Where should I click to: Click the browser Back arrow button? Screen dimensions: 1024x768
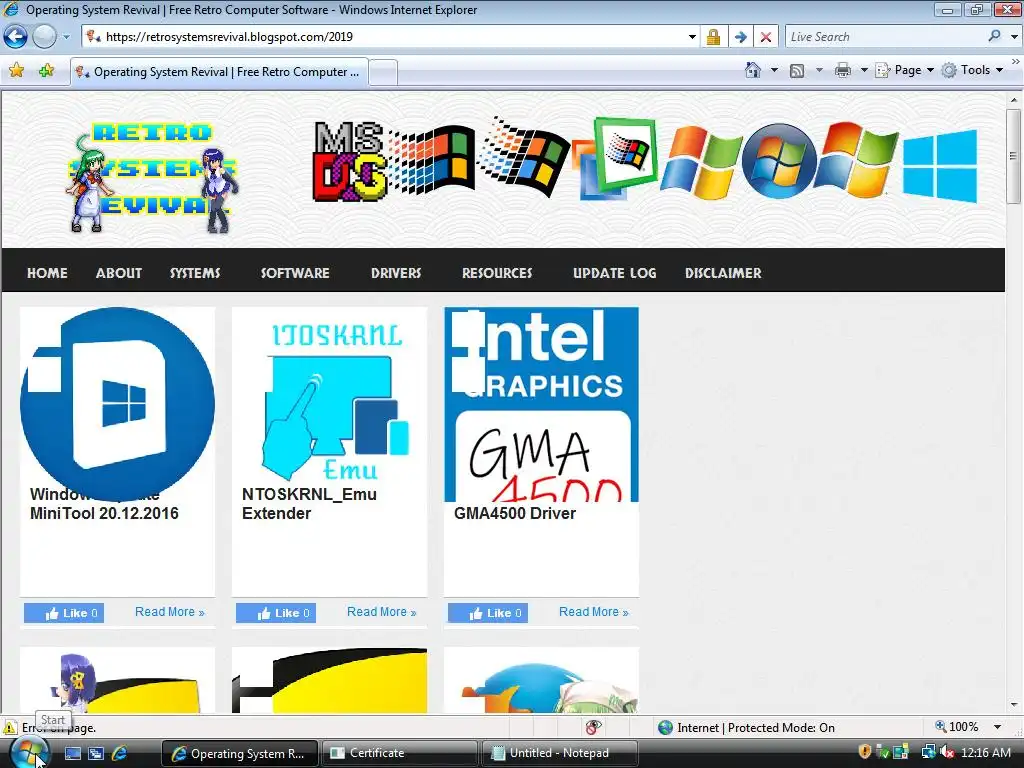pyautogui.click(x=16, y=37)
